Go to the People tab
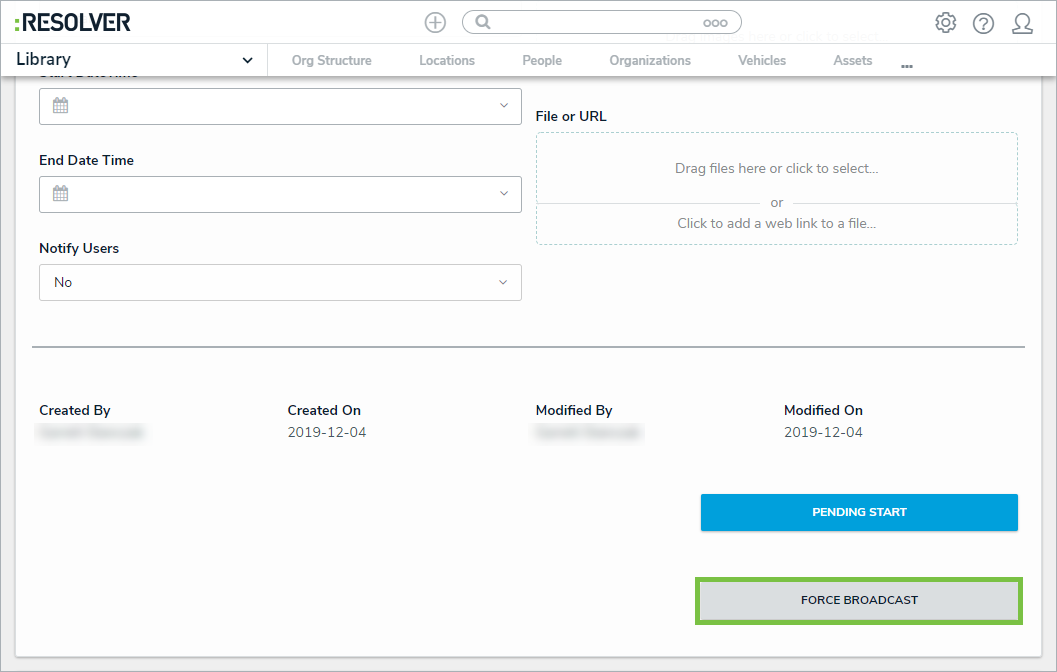This screenshot has width=1057, height=672. coord(542,61)
